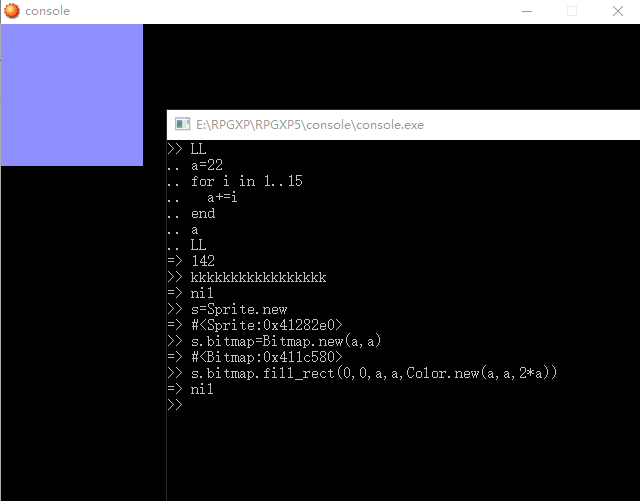Viewport: 640px width, 501px height.
Task: Click the 'a=22' line
Action: [207, 165]
